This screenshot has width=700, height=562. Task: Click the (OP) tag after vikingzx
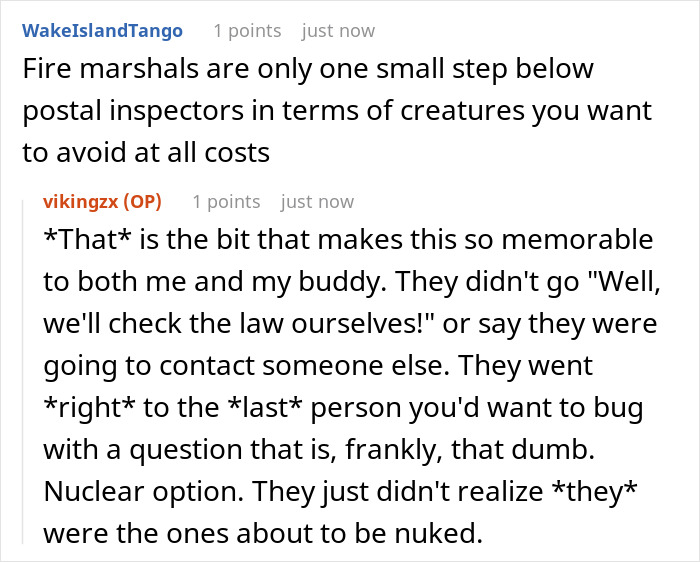coord(142,202)
